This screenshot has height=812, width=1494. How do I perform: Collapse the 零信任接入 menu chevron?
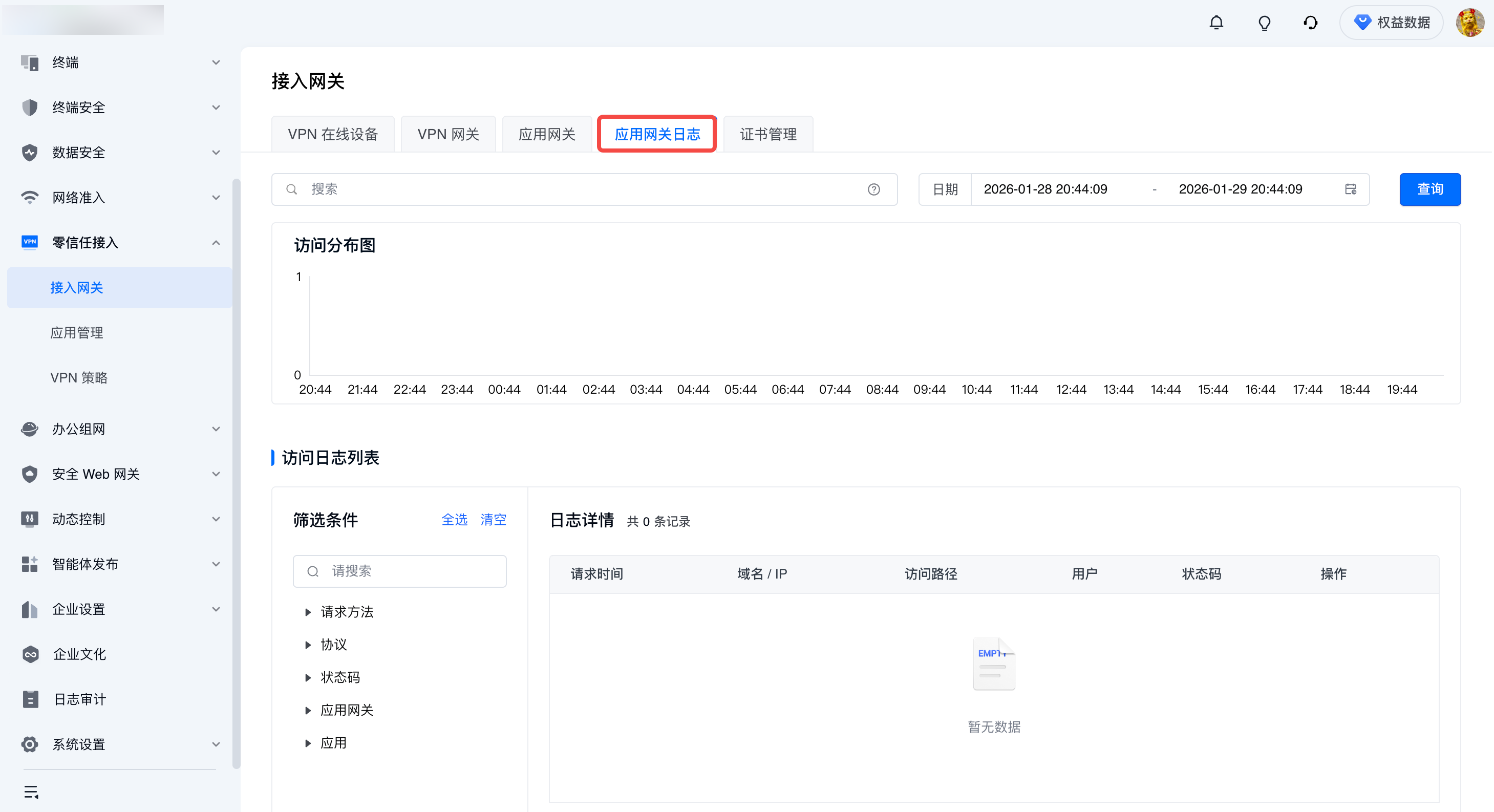click(x=216, y=243)
